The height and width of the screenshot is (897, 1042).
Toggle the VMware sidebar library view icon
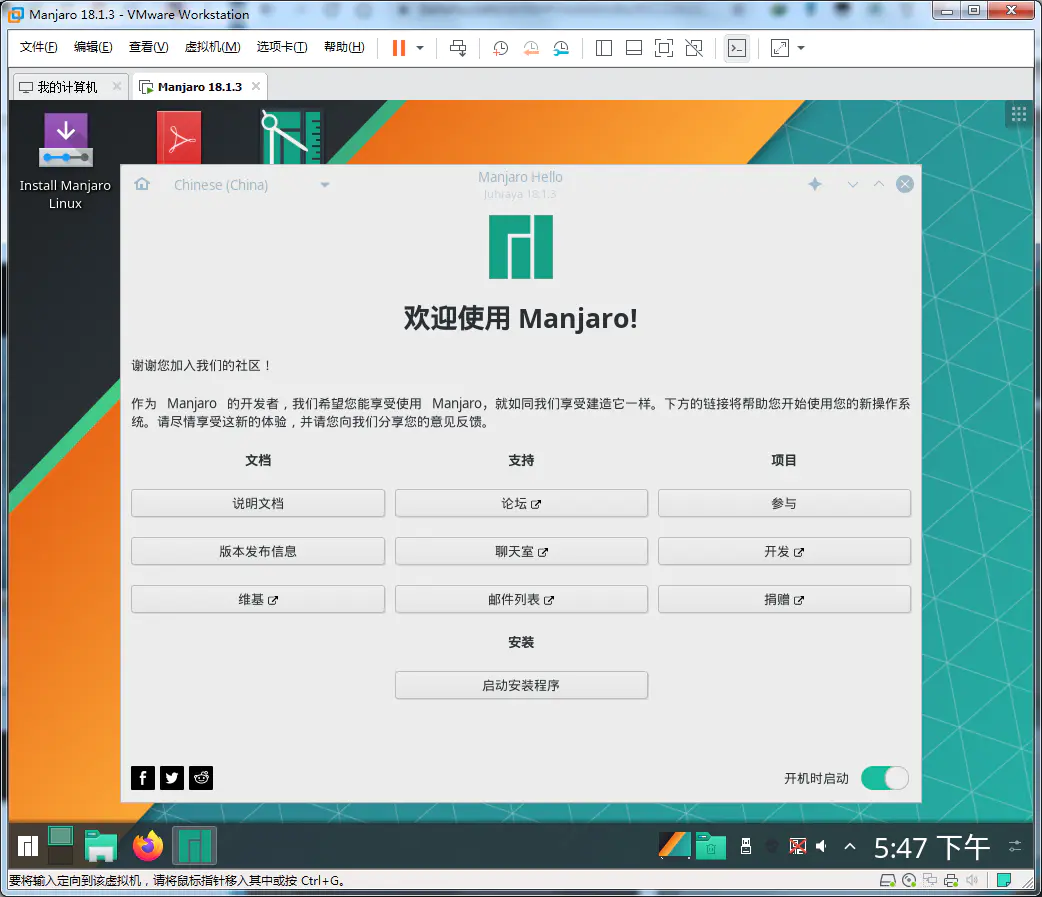click(x=603, y=48)
